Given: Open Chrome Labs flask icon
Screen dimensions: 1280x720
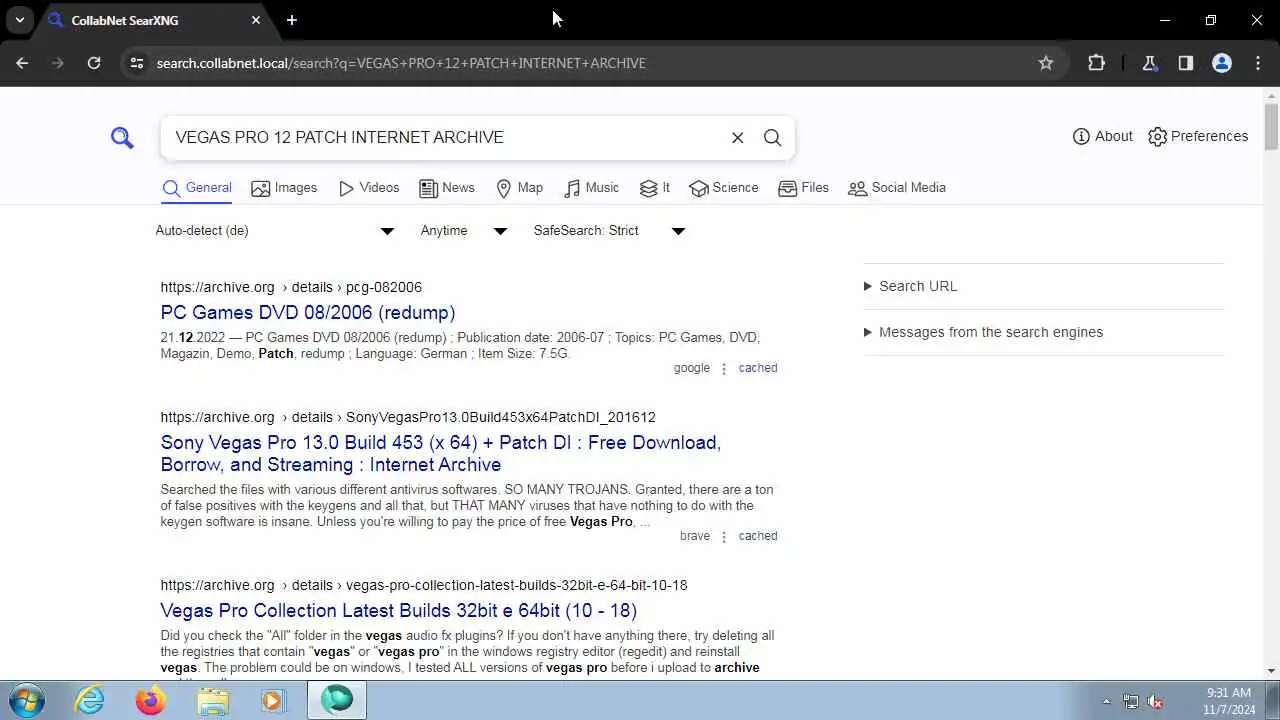Looking at the screenshot, I should click(x=1150, y=63).
